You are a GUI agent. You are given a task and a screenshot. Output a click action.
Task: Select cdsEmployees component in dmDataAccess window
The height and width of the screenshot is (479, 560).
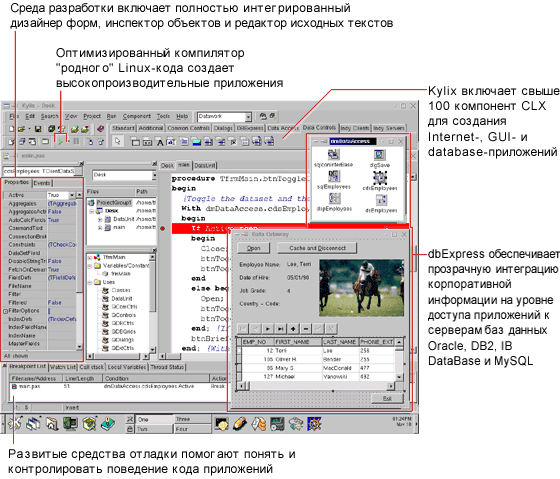380,181
